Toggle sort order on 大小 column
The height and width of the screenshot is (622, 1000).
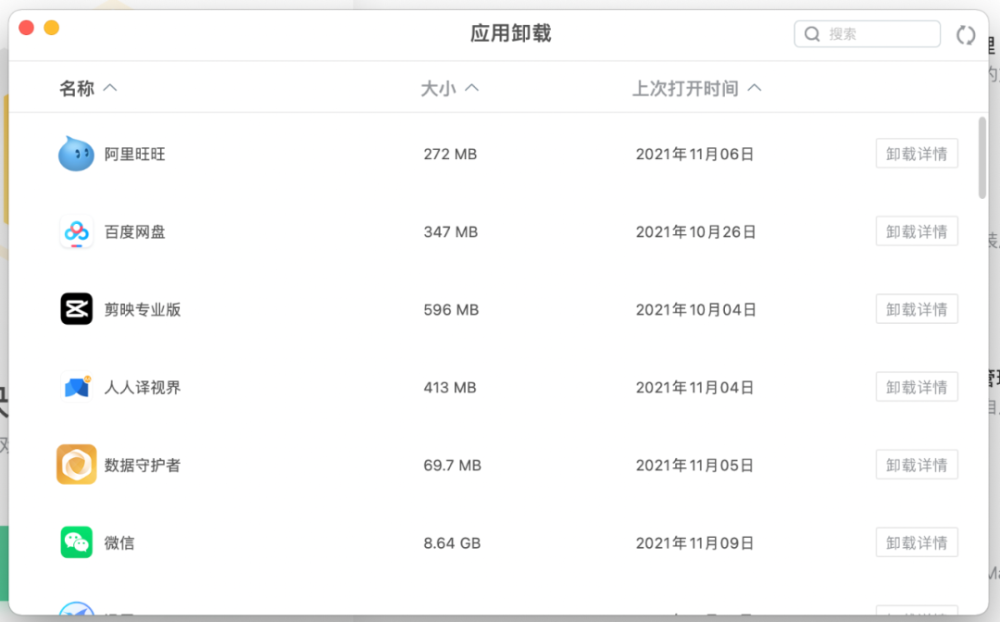click(472, 88)
